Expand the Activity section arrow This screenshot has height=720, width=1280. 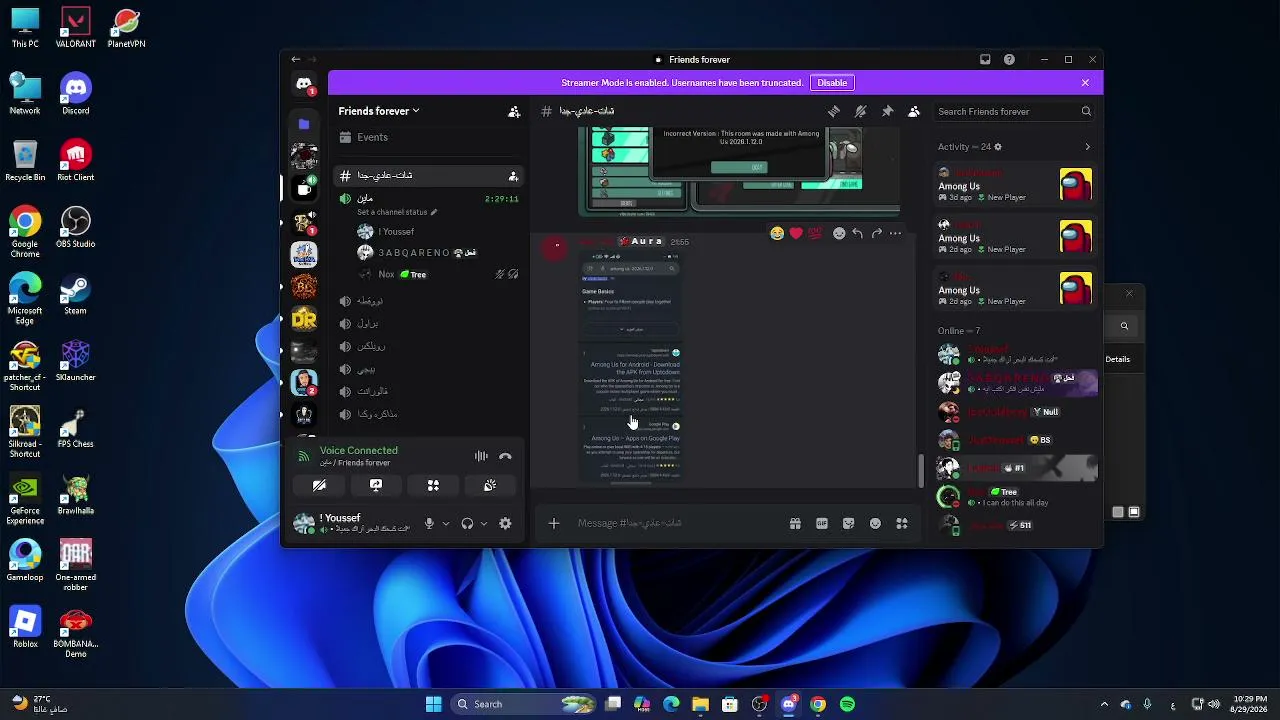1088,147
